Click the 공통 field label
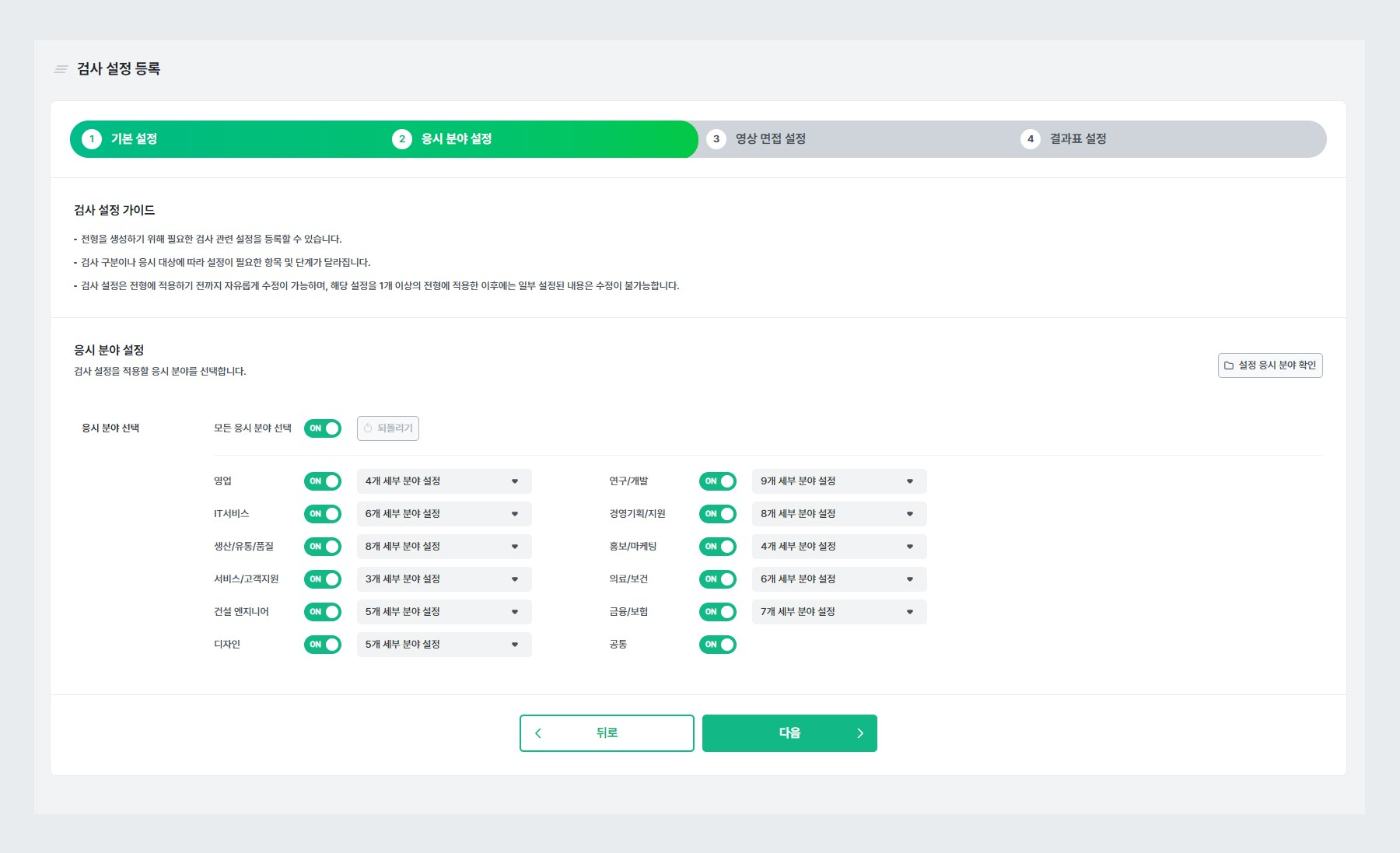The image size is (1400, 853). [x=618, y=645]
